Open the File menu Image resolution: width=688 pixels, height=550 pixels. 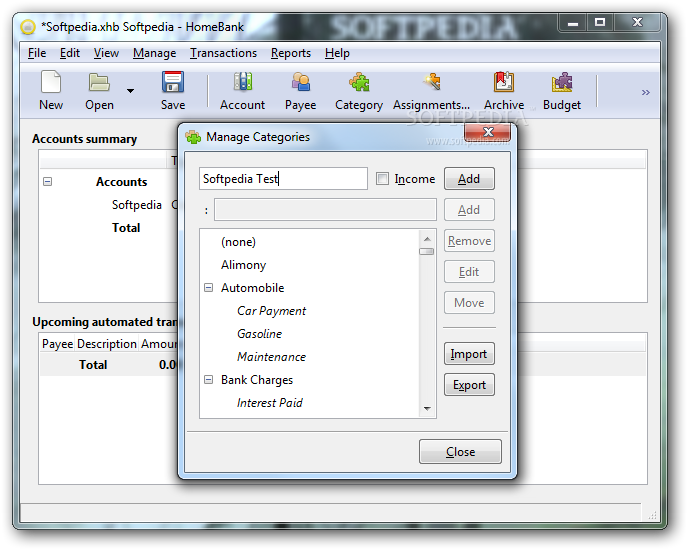(x=37, y=53)
